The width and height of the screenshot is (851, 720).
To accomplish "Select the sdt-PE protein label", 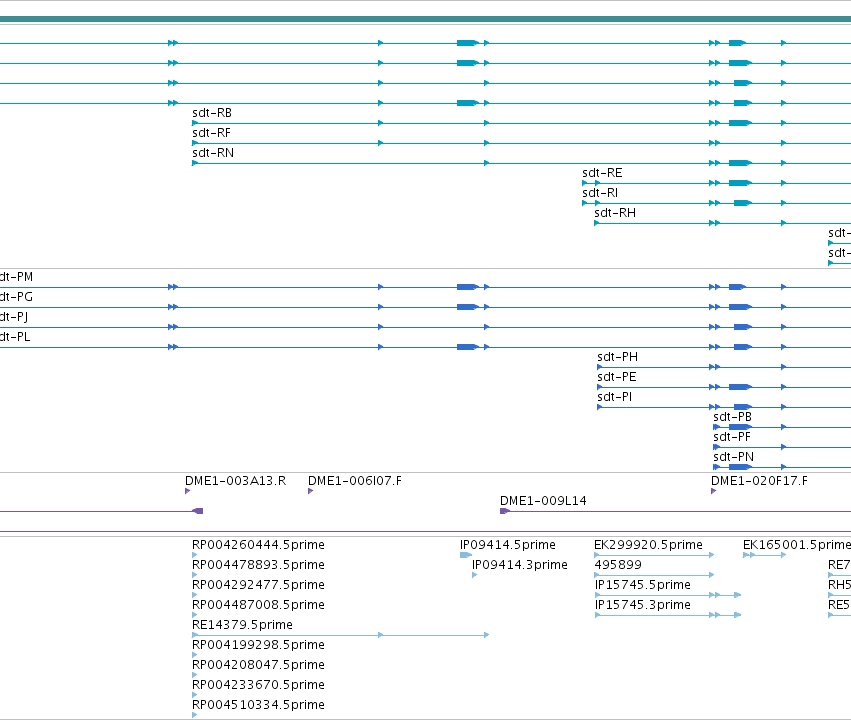I will pyautogui.click(x=617, y=377).
